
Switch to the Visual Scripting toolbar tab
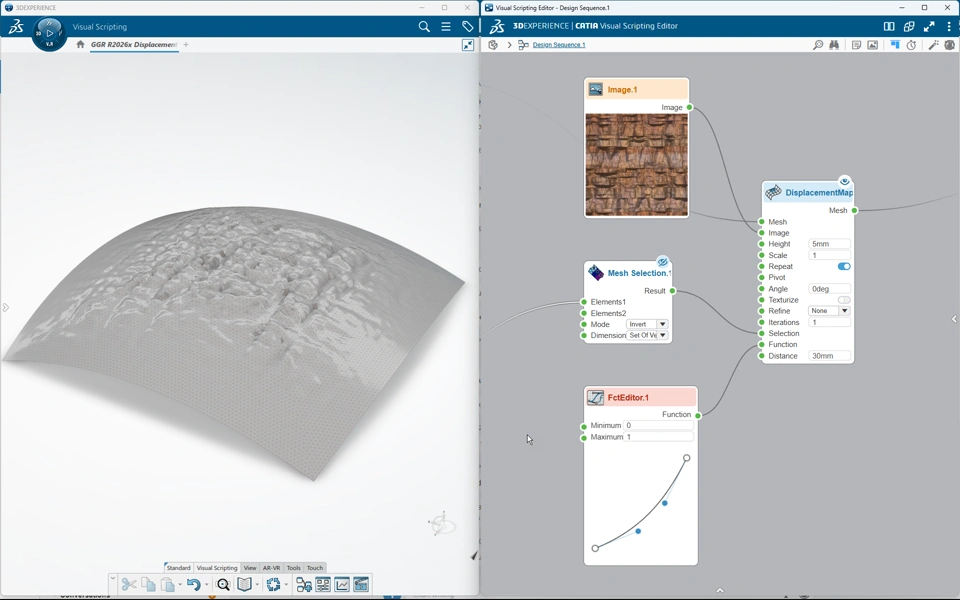[217, 568]
